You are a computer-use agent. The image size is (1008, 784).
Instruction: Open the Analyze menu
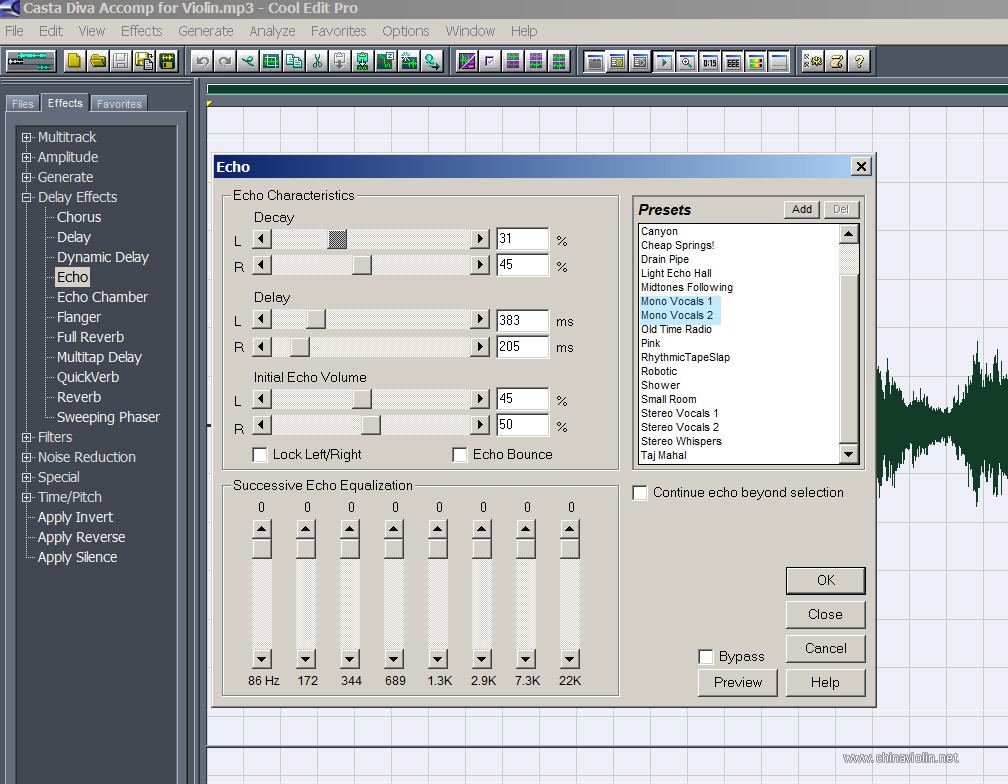(x=272, y=31)
